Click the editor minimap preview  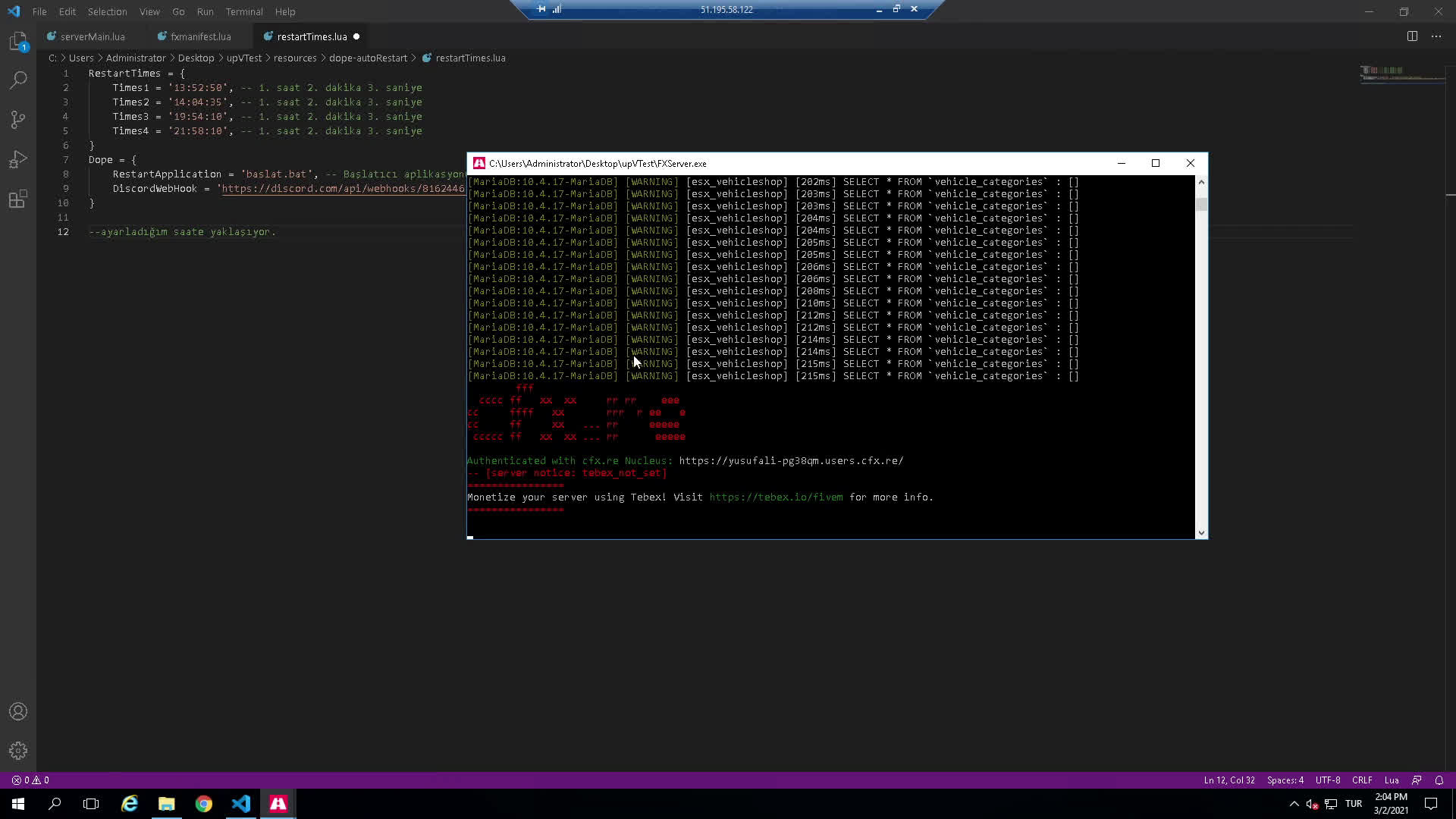coord(1401,74)
